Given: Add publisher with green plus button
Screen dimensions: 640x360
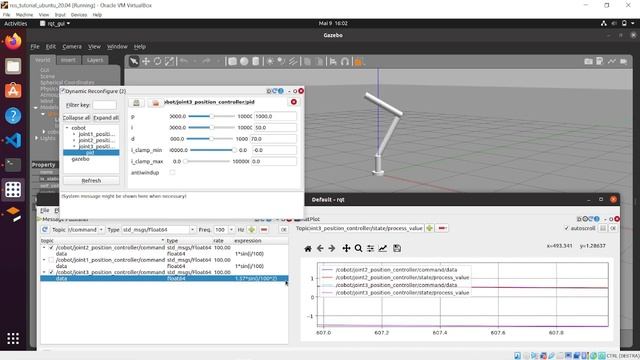Looking at the screenshot, I should (x=252, y=230).
